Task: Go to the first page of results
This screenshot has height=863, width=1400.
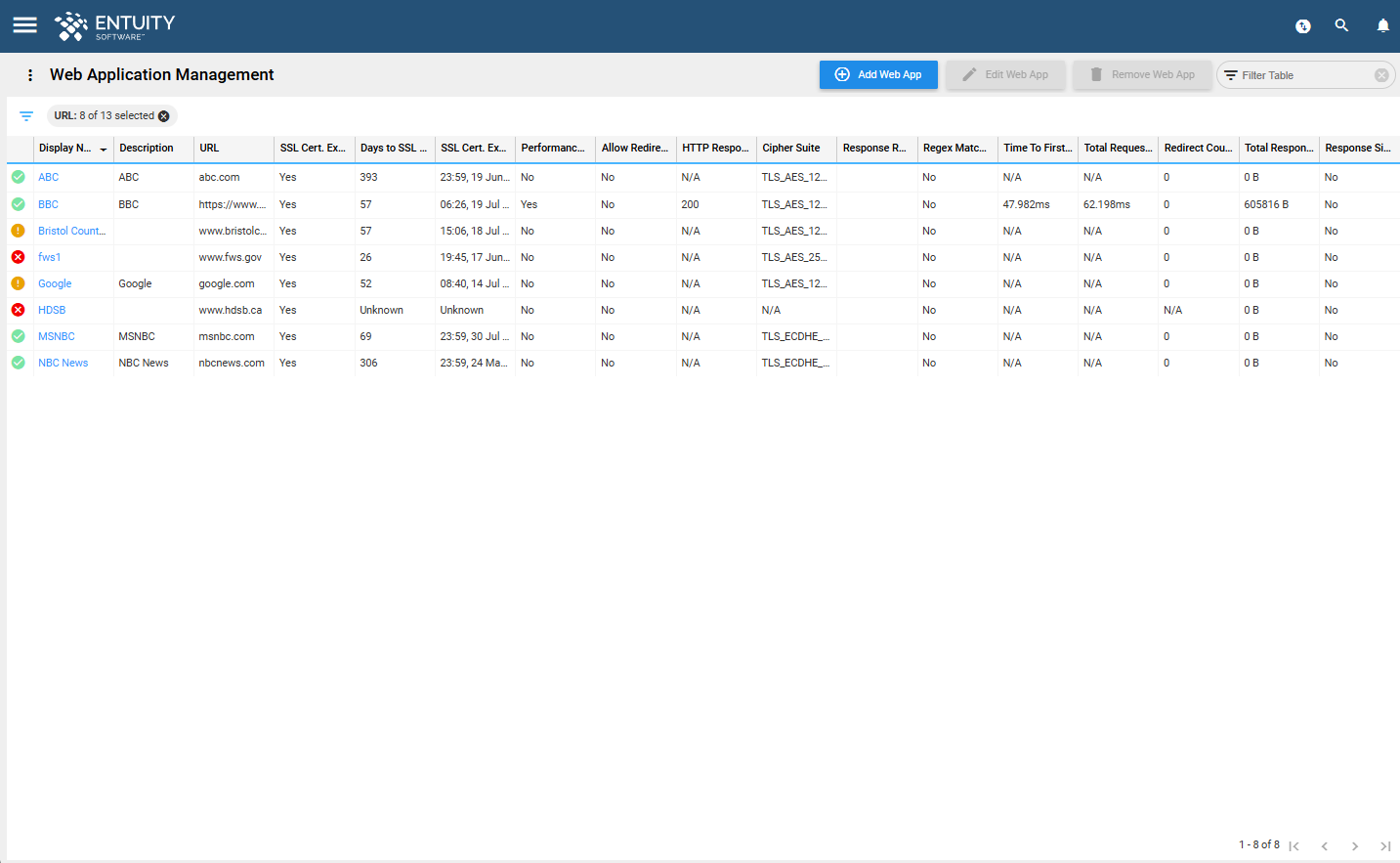Action: (1294, 846)
